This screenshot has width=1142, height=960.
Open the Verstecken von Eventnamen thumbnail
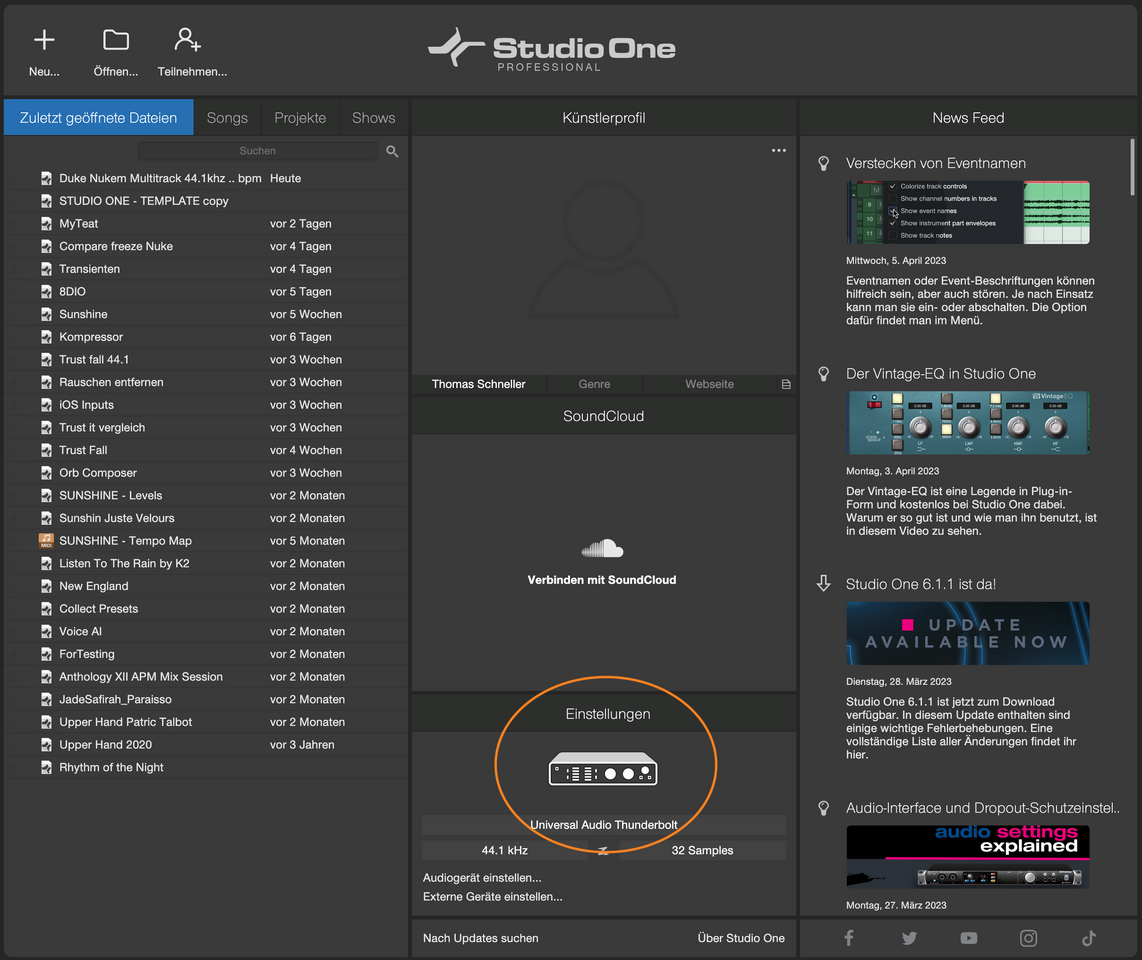coord(968,212)
